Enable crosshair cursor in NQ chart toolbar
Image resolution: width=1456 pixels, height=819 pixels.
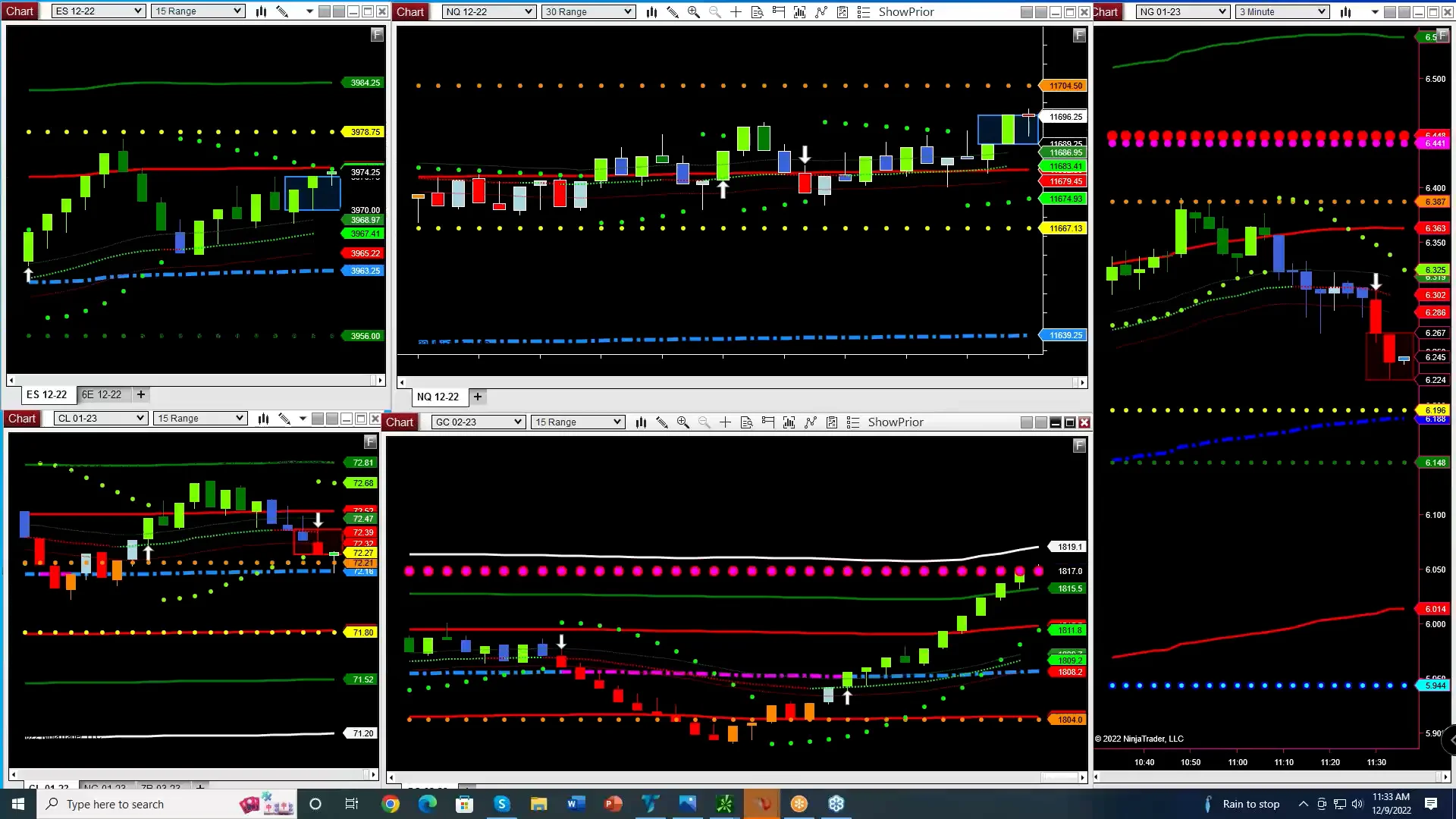736,12
